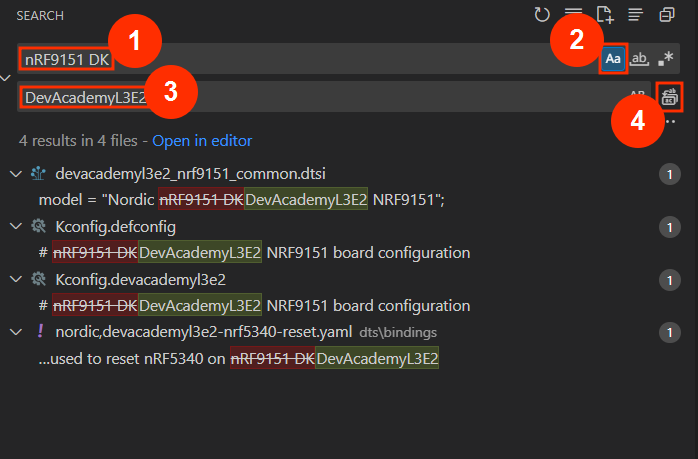Switch results to view as tree
Viewport: 698px width, 459px height.
click(x=636, y=15)
